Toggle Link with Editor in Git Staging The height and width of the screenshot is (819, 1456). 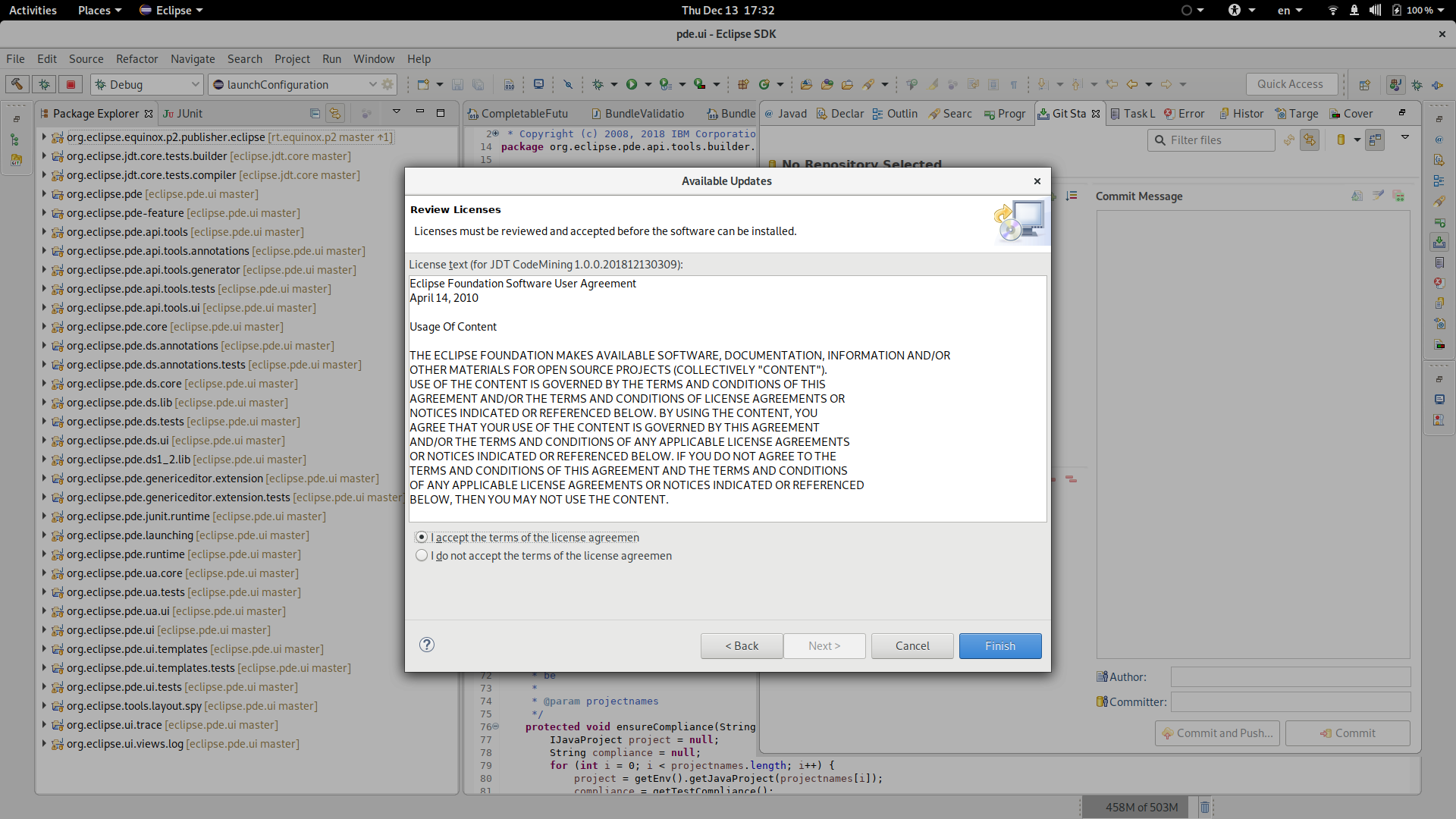(x=1310, y=140)
